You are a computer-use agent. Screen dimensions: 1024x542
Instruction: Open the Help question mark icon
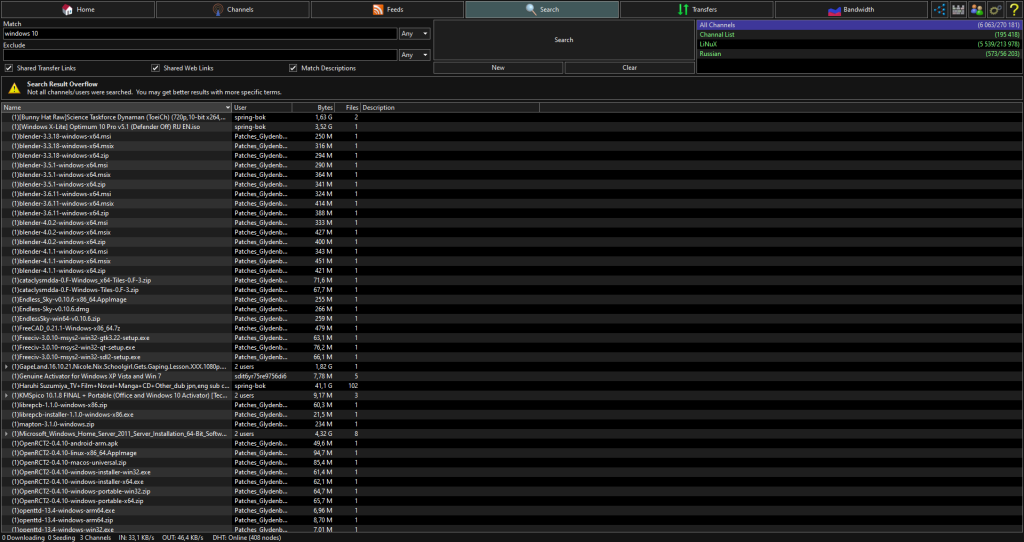point(1014,9)
